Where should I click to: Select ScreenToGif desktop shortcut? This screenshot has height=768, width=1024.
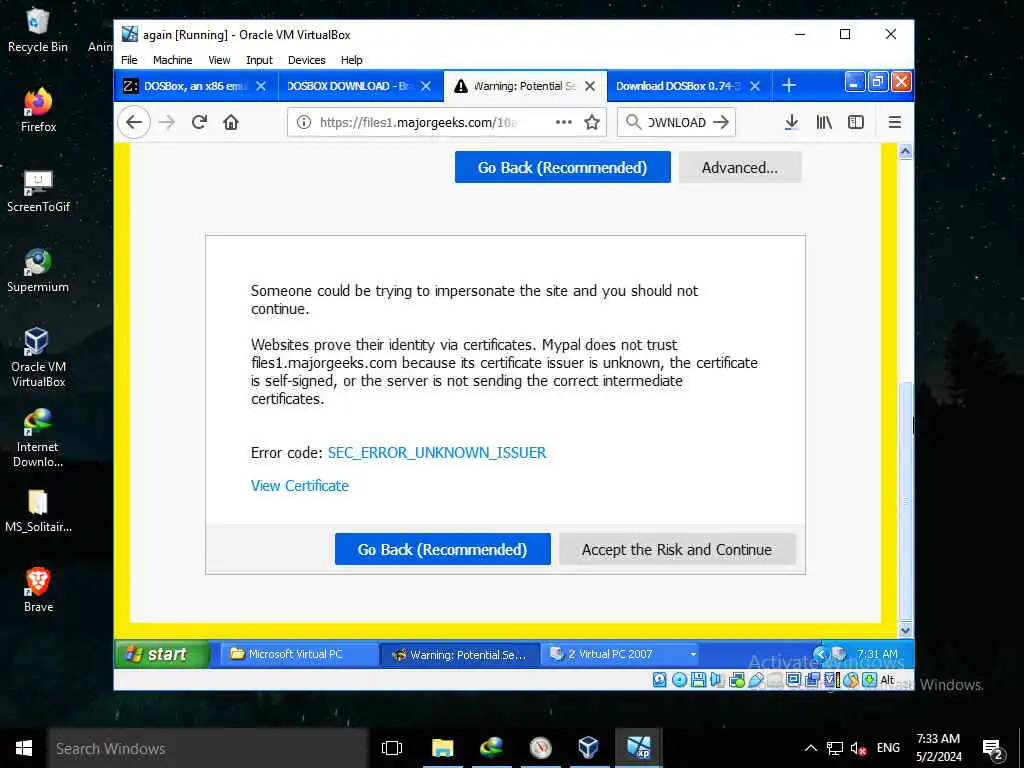(38, 191)
